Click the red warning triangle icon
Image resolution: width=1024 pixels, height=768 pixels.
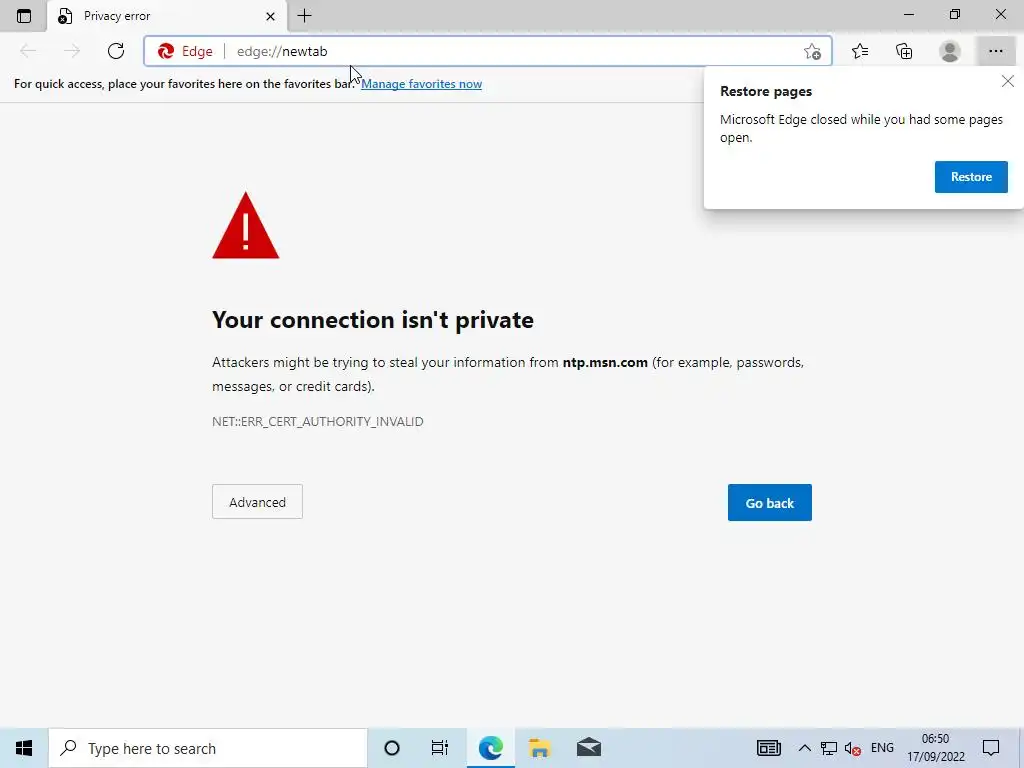(246, 226)
